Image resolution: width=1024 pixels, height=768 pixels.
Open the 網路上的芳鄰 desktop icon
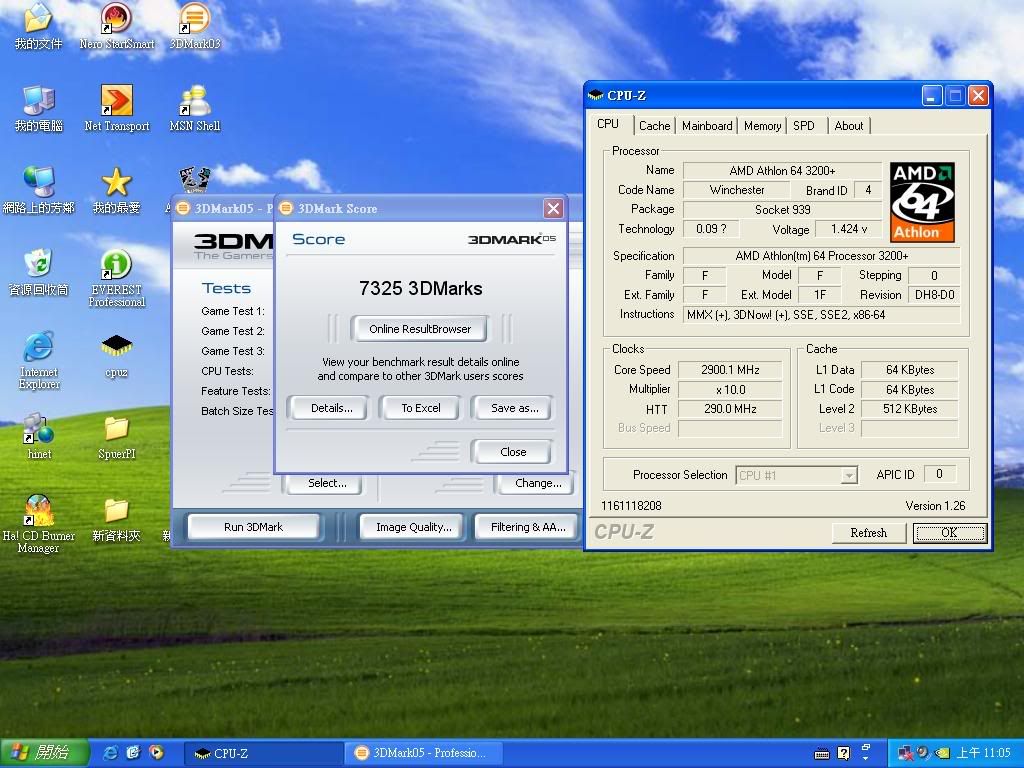pos(39,190)
